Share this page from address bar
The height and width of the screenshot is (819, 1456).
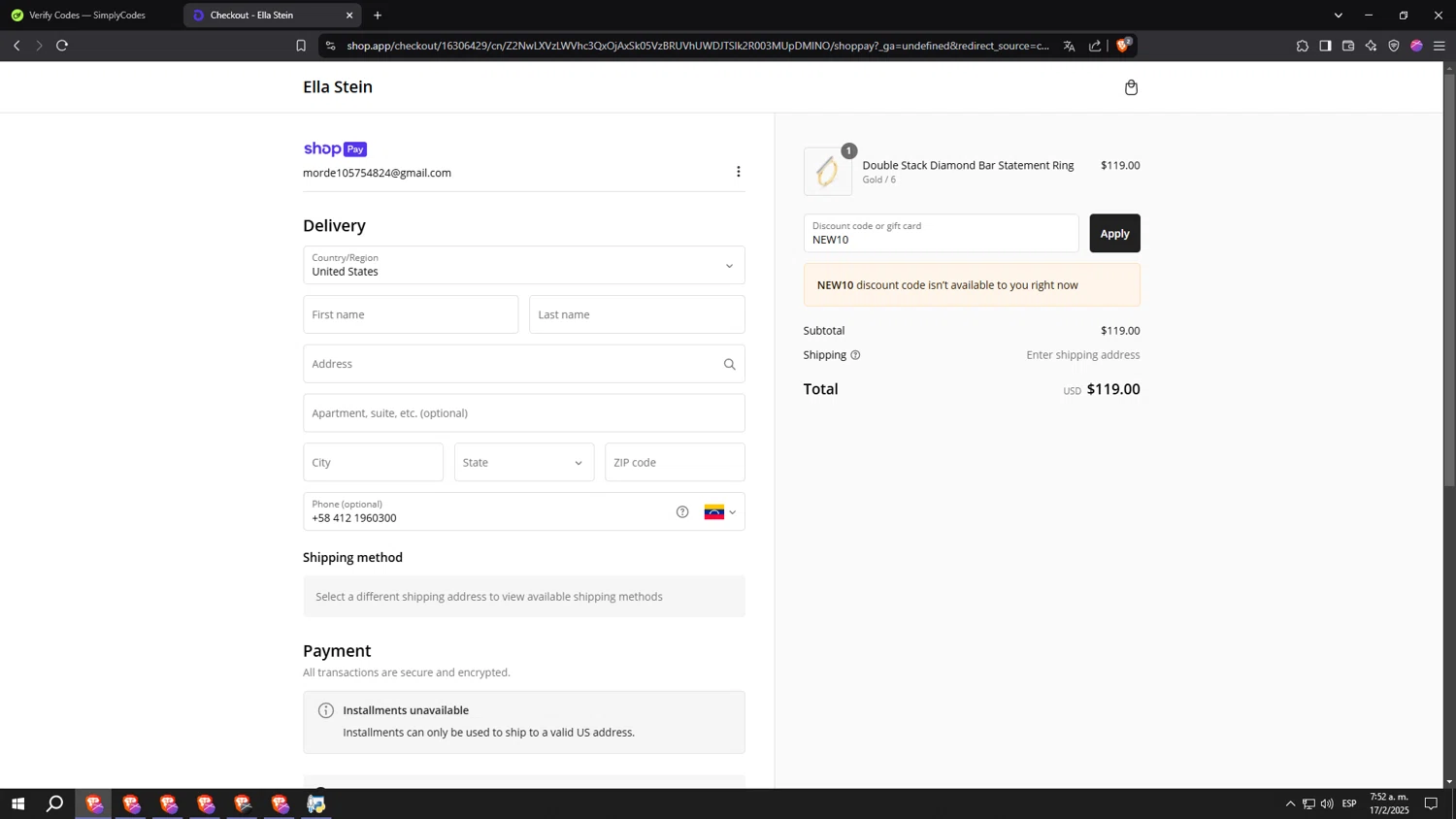tap(1095, 46)
